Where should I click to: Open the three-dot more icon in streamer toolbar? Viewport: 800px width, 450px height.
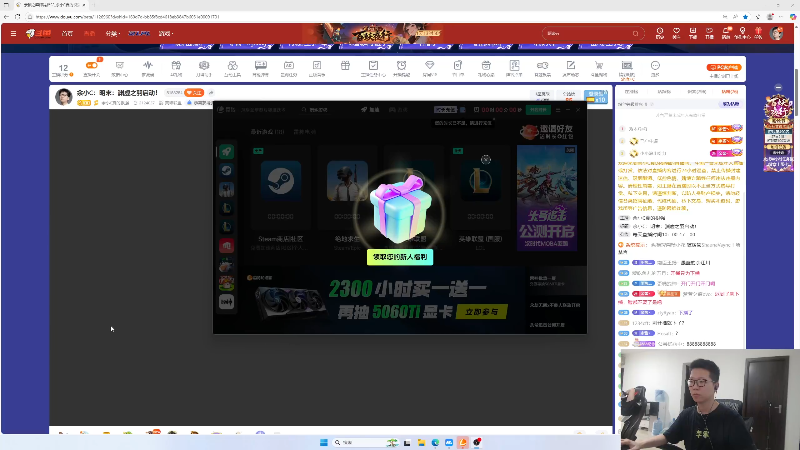[x=655, y=65]
